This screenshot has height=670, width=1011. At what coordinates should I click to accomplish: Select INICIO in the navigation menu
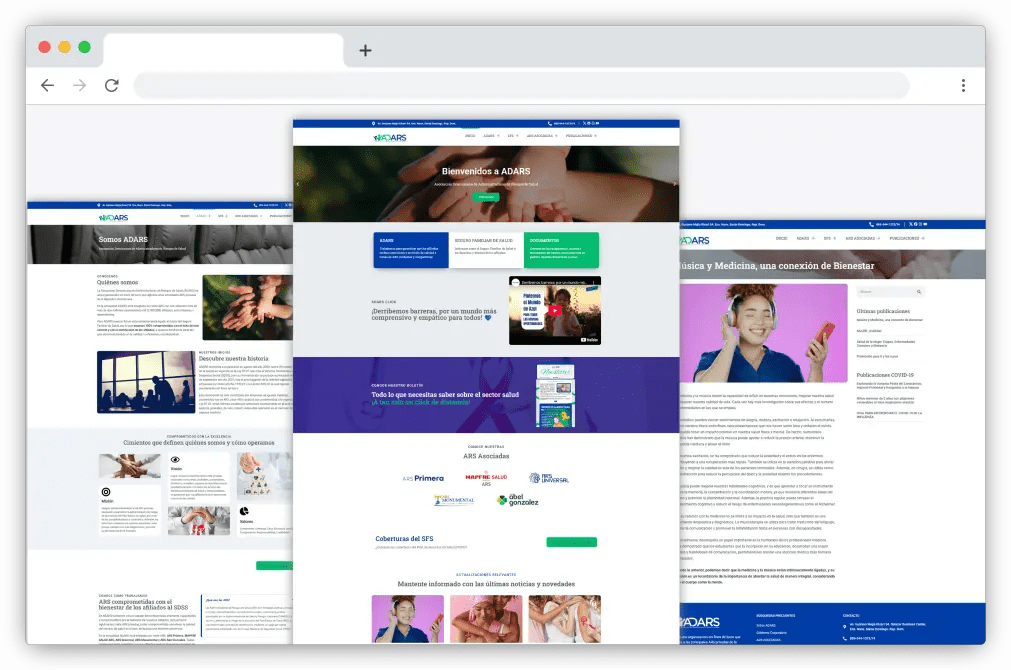click(x=470, y=136)
